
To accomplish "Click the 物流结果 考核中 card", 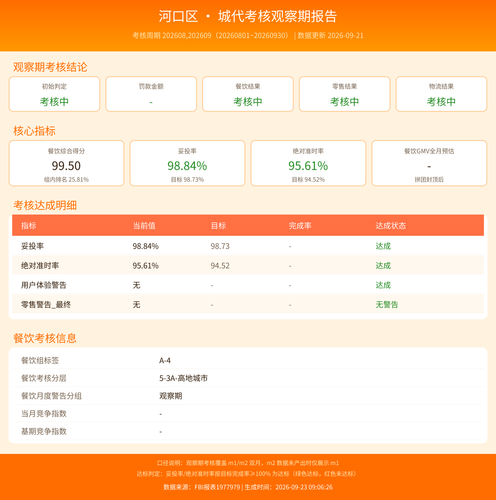I will tap(441, 94).
